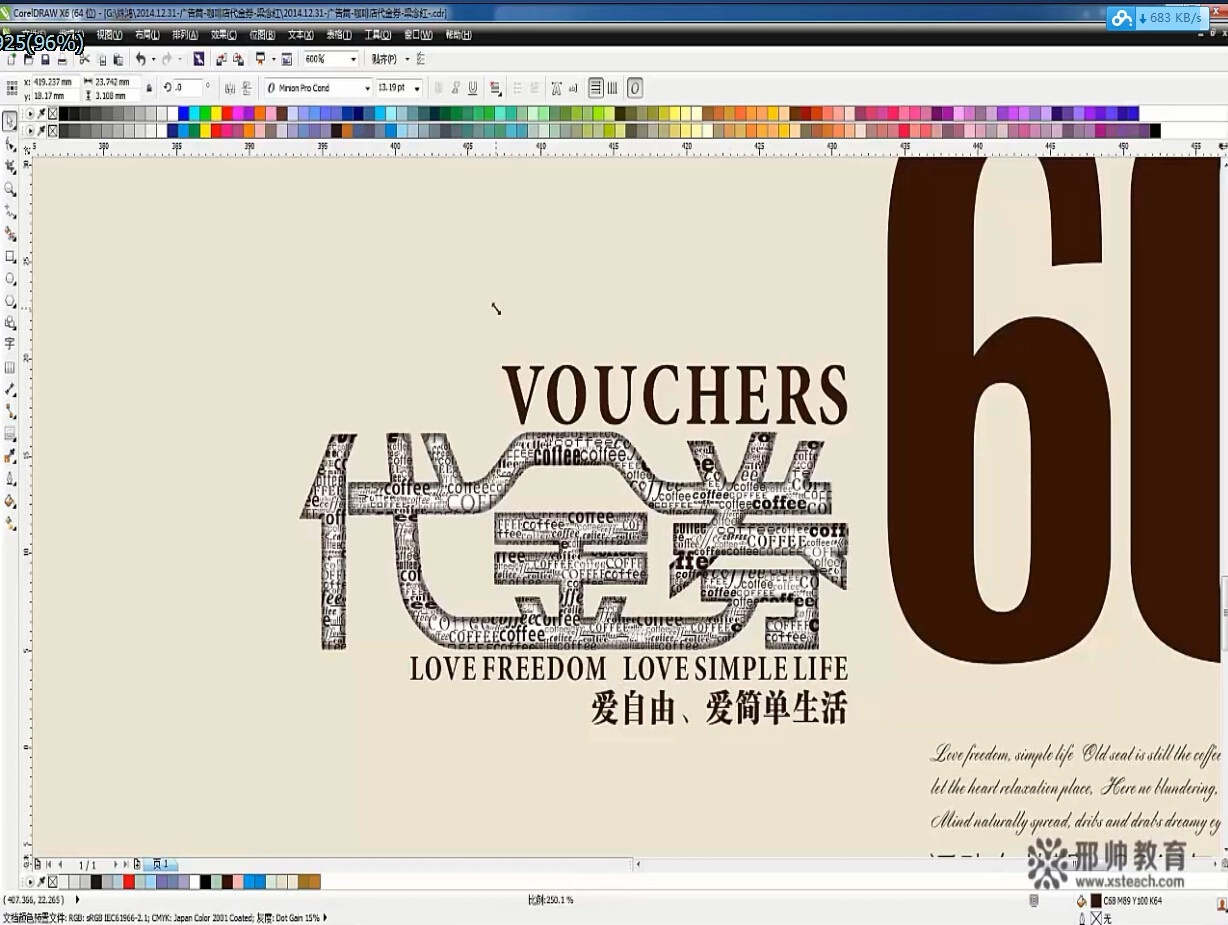
Task: Open the Minion Pro Cond font list
Action: [x=368, y=88]
